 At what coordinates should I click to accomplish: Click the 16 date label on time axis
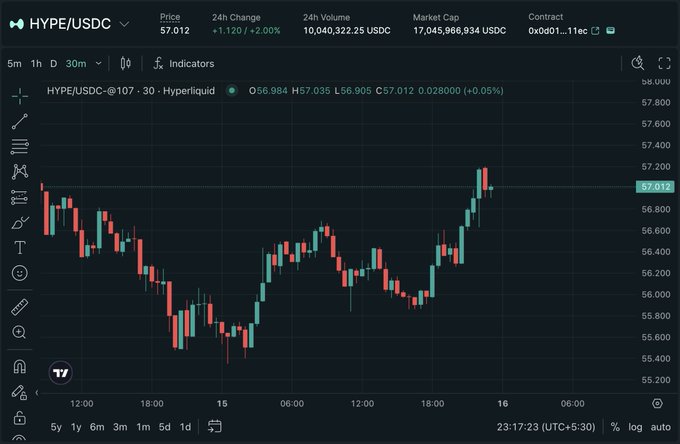pos(503,404)
